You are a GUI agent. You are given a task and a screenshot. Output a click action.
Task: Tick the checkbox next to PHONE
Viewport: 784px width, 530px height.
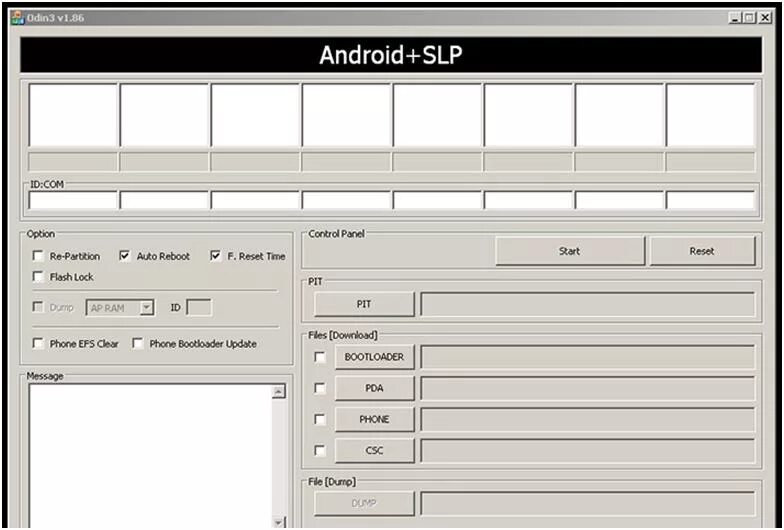coord(320,419)
